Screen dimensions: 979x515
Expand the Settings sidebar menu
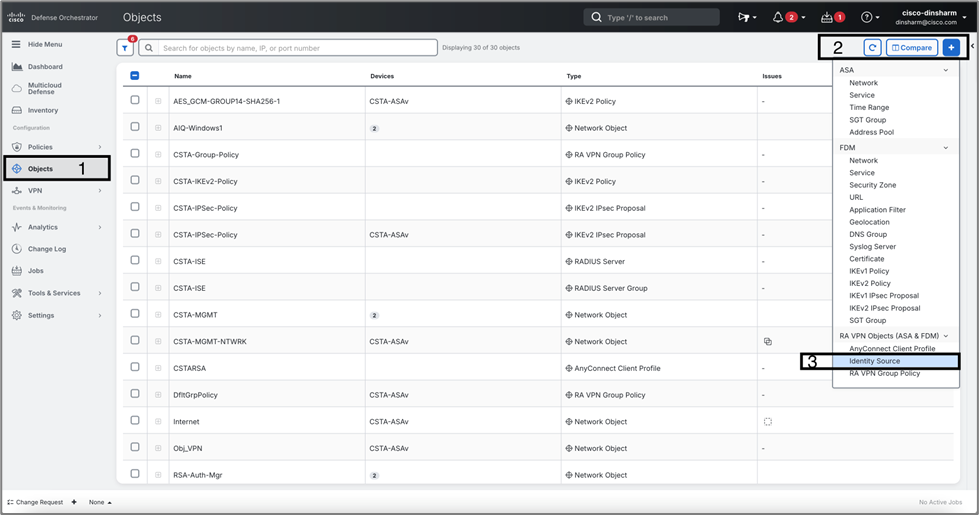[x=100, y=316]
